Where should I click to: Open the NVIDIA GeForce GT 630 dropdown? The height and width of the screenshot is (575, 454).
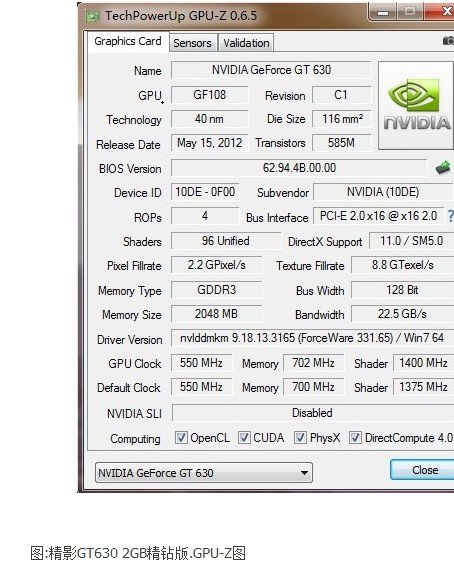[204, 472]
